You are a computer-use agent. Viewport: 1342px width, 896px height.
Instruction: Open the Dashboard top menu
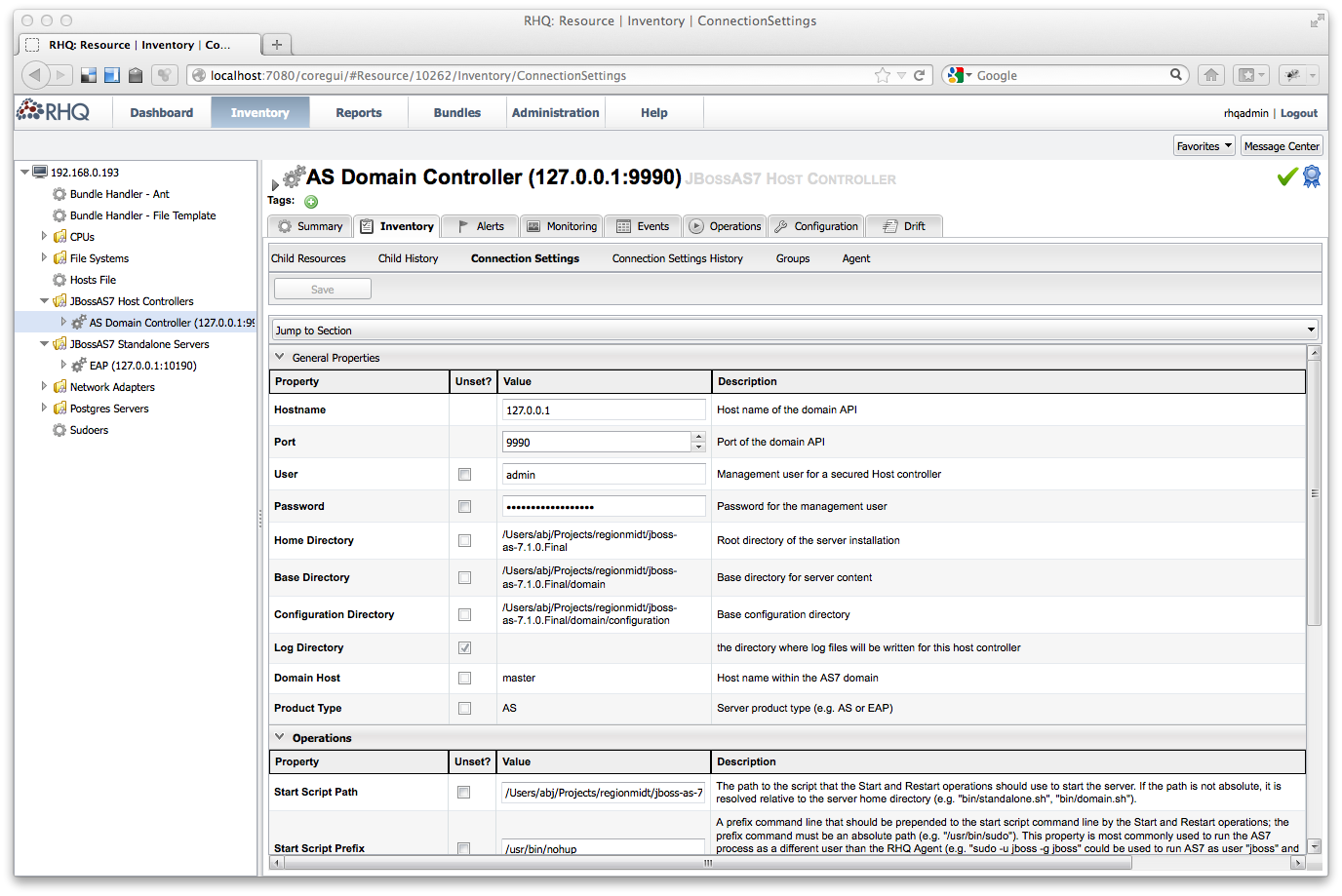(162, 112)
